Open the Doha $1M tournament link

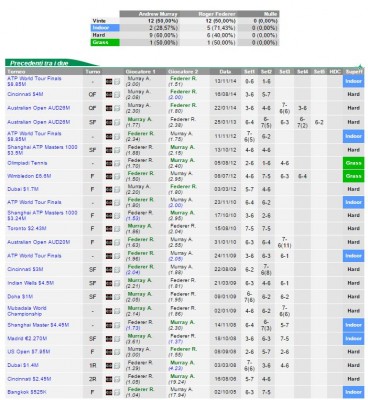click(x=20, y=296)
